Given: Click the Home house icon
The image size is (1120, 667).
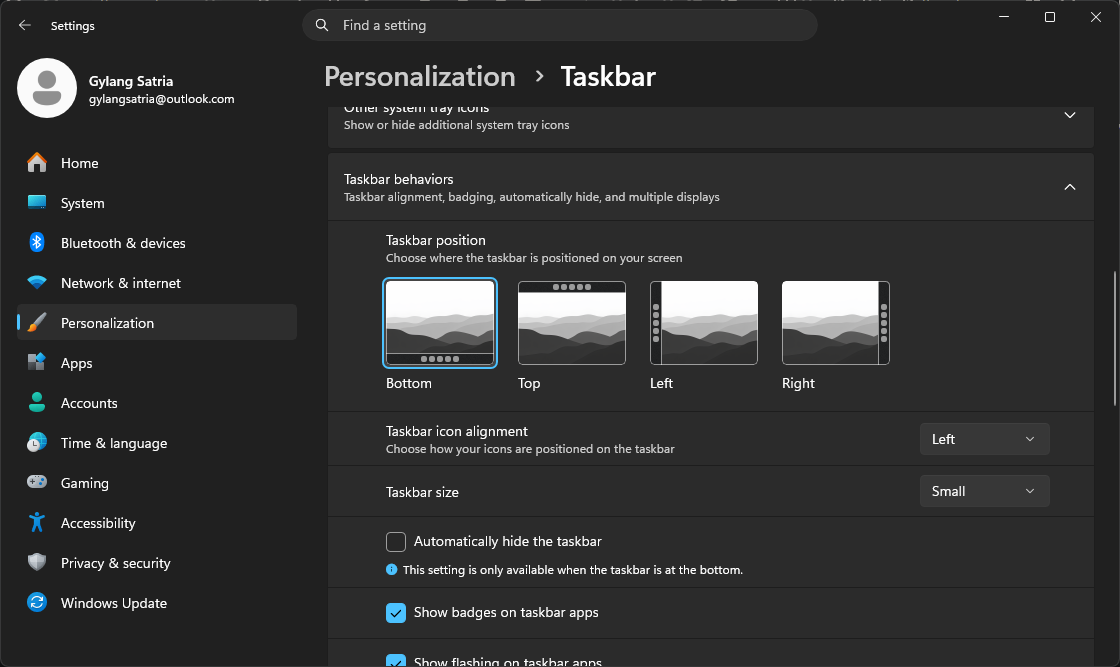Looking at the screenshot, I should 36,163.
